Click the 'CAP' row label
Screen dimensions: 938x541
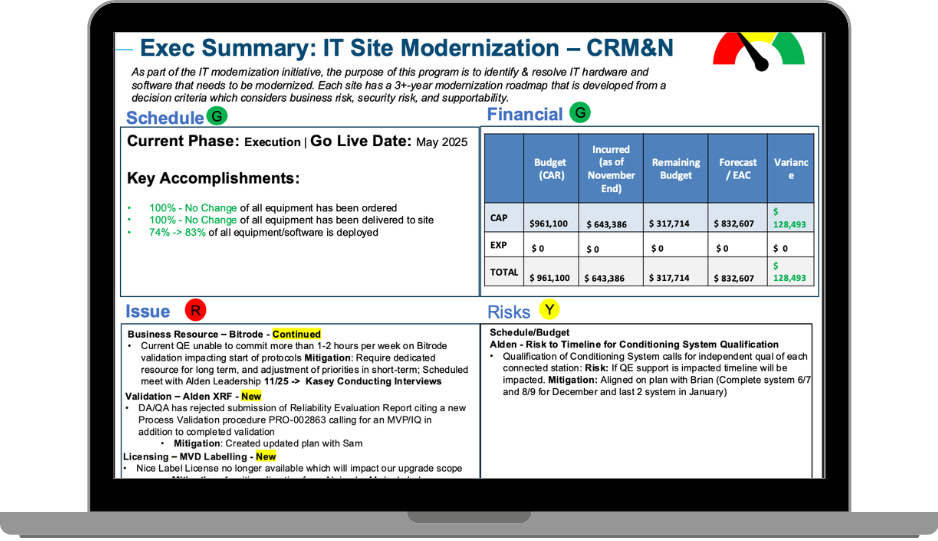499,218
